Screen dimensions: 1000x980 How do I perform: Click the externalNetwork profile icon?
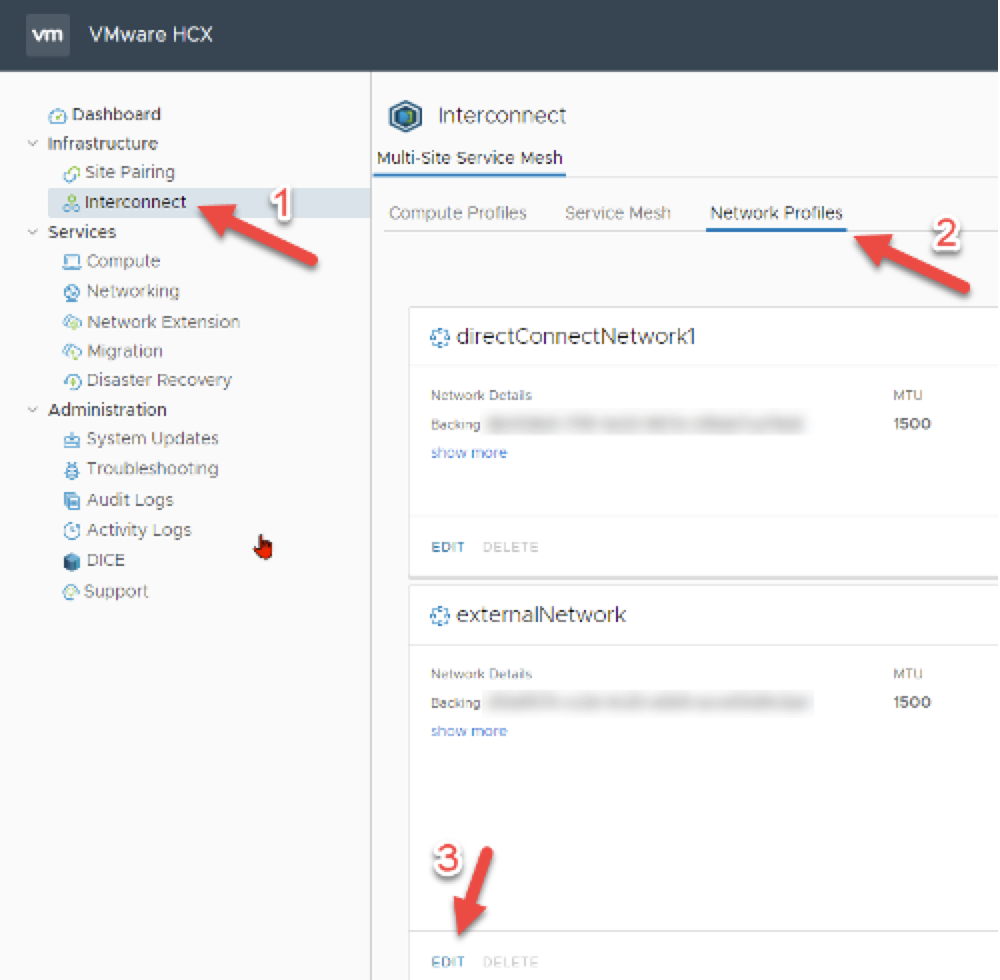[x=439, y=616]
